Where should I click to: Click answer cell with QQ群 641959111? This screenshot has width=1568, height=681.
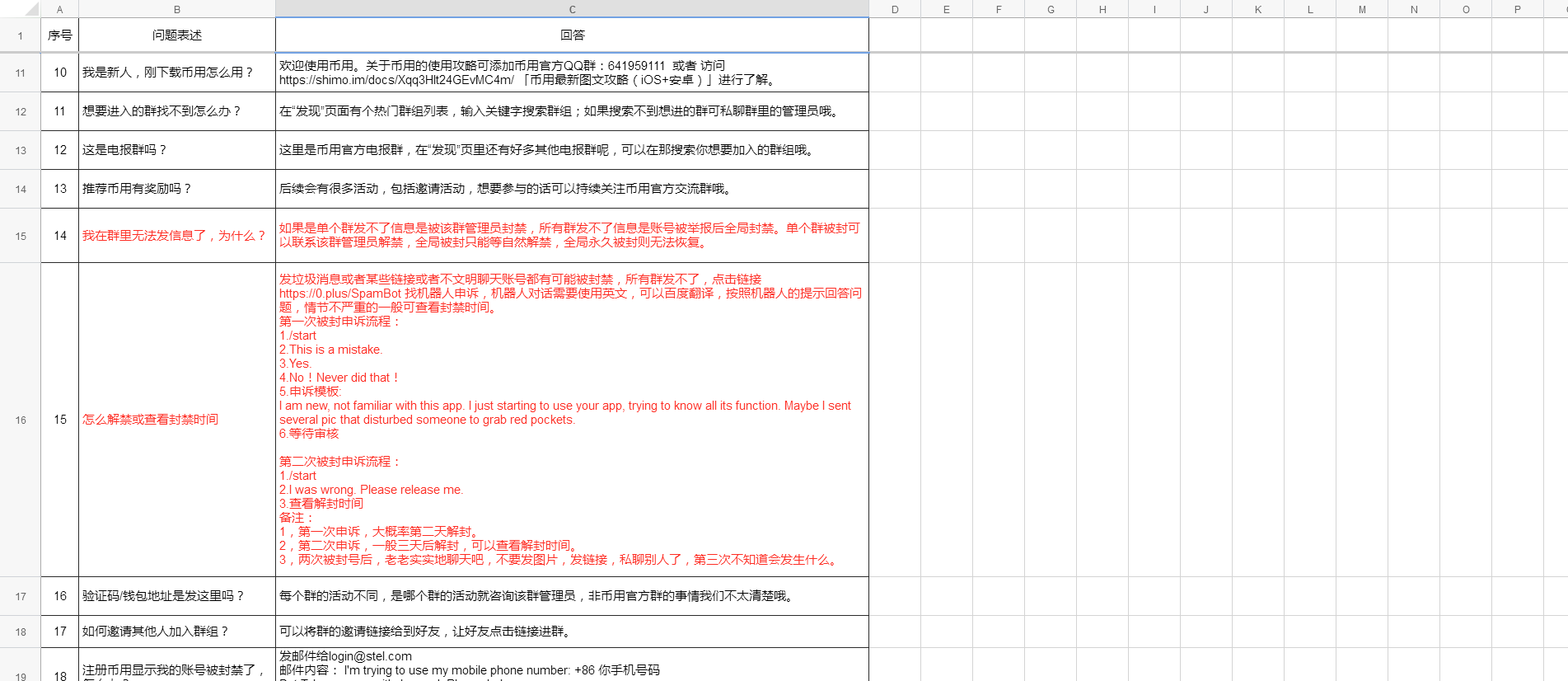(572, 73)
